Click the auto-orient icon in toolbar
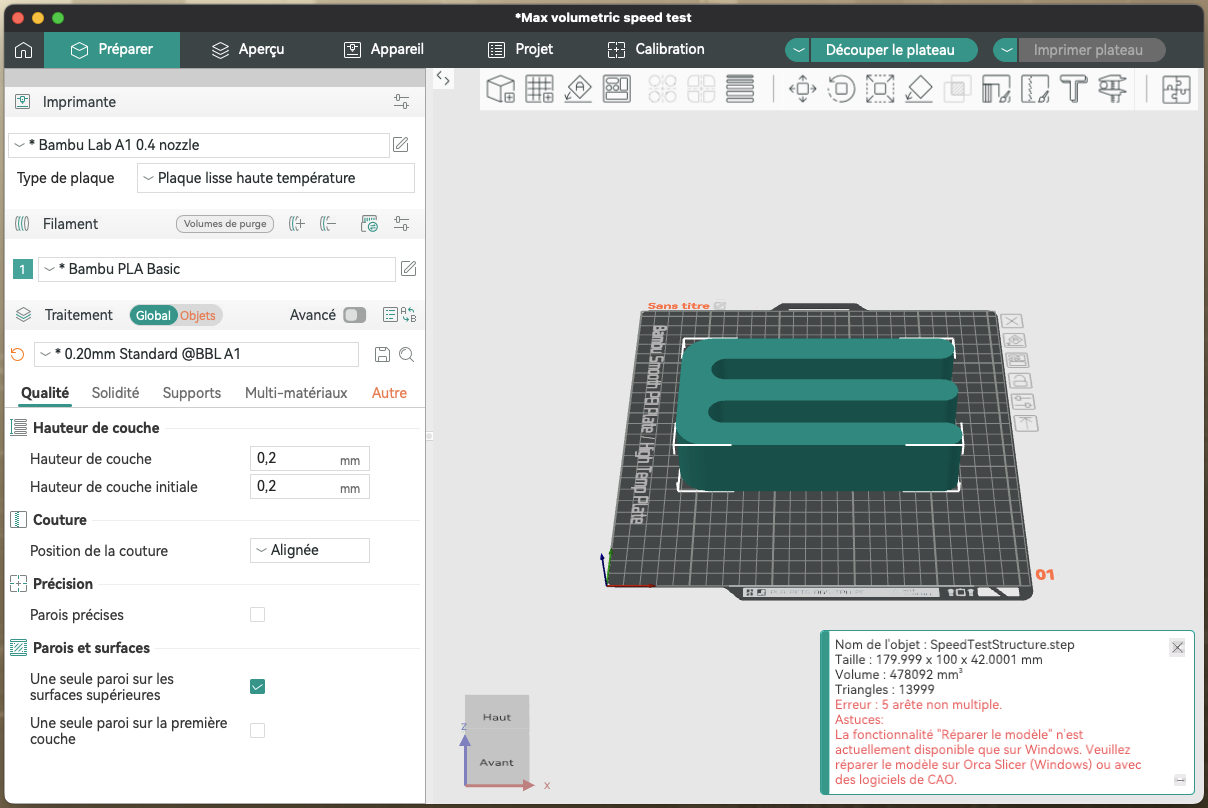This screenshot has width=1208, height=808. pyautogui.click(x=578, y=89)
